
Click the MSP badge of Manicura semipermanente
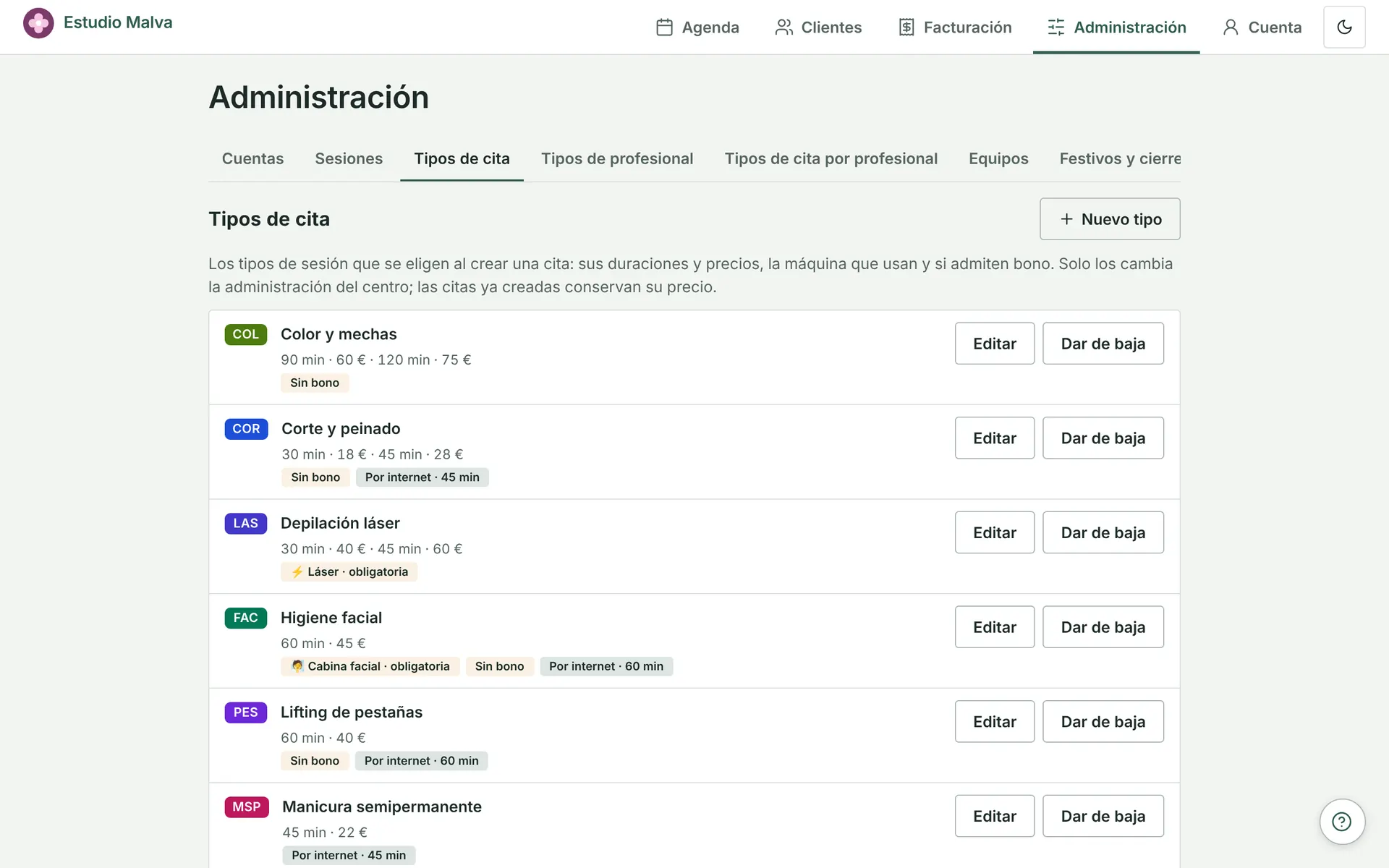click(247, 807)
